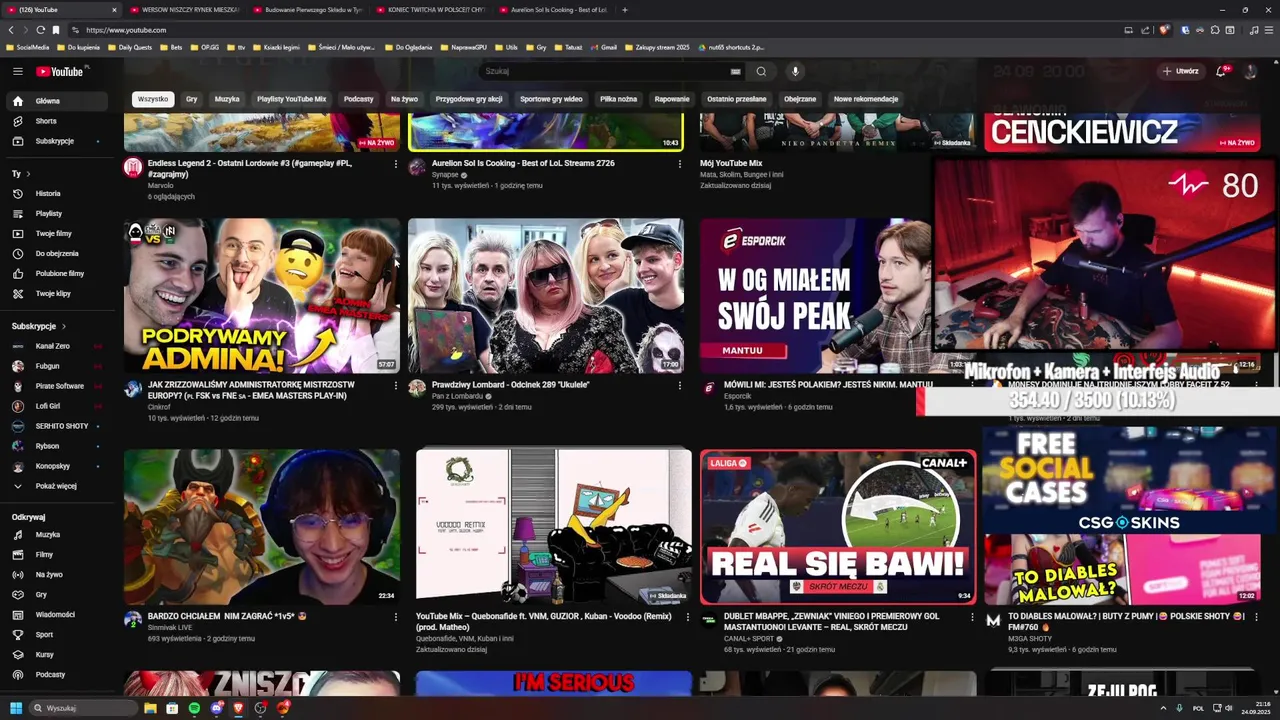Open Kanał Zero subscription channel

pyautogui.click(x=56, y=346)
